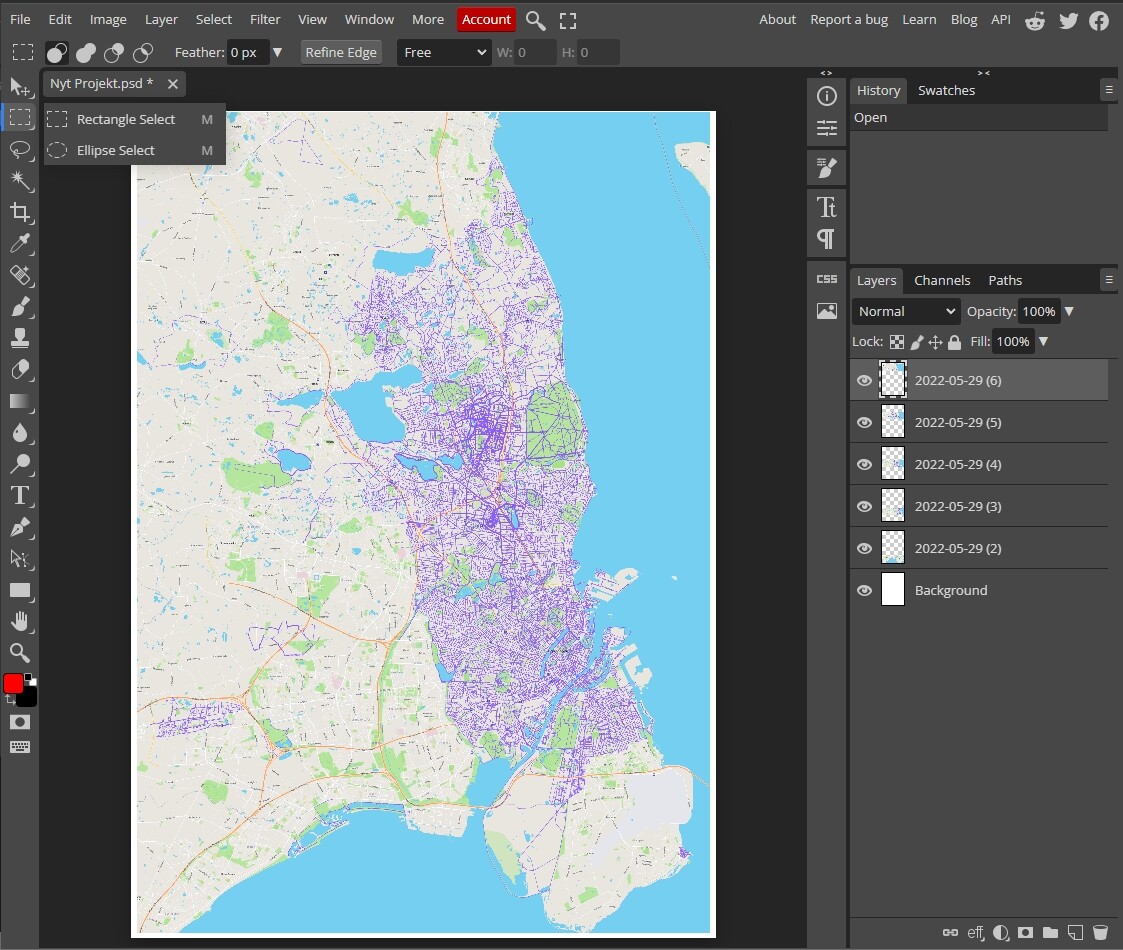Open the Normal blend mode dropdown
Screen dimensions: 1123x950
pos(906,311)
